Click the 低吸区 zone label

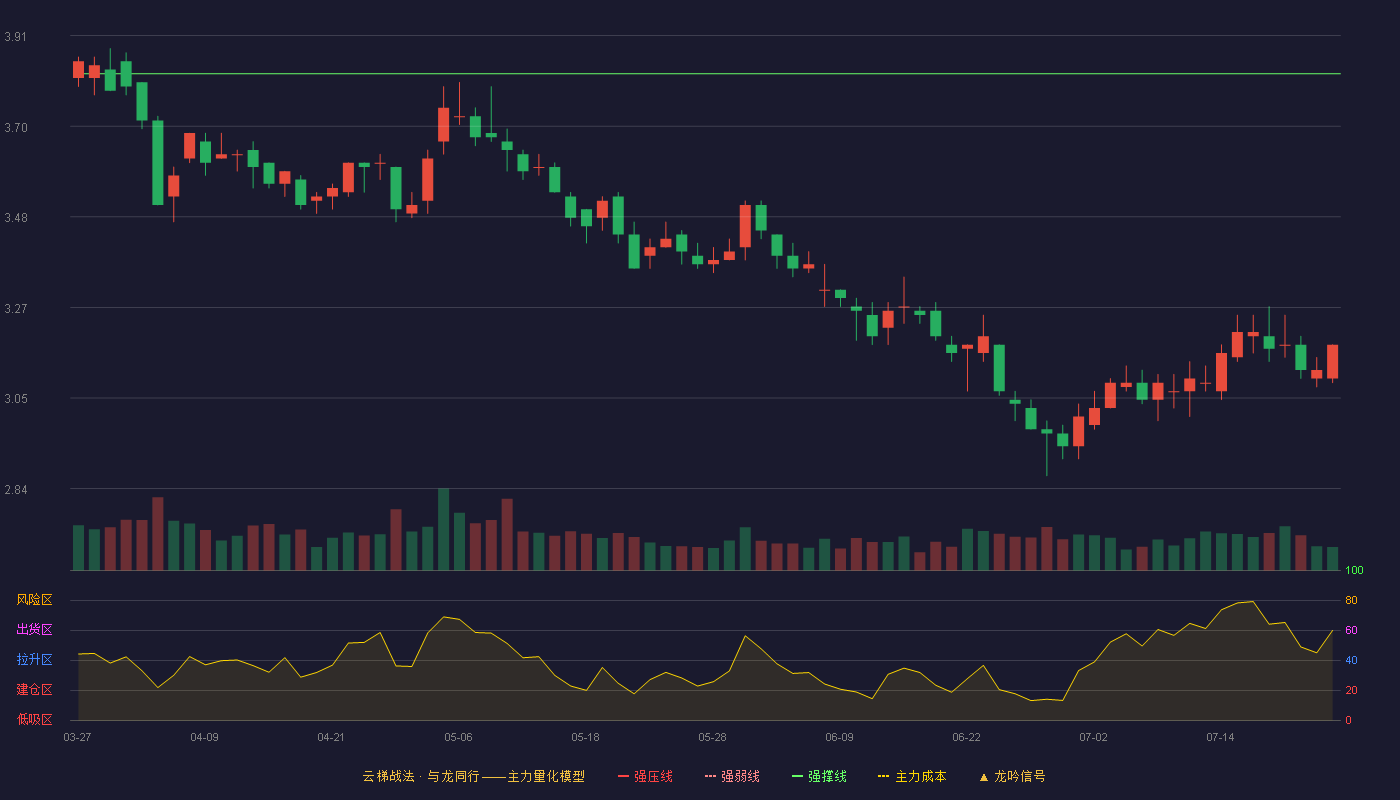pos(34,720)
